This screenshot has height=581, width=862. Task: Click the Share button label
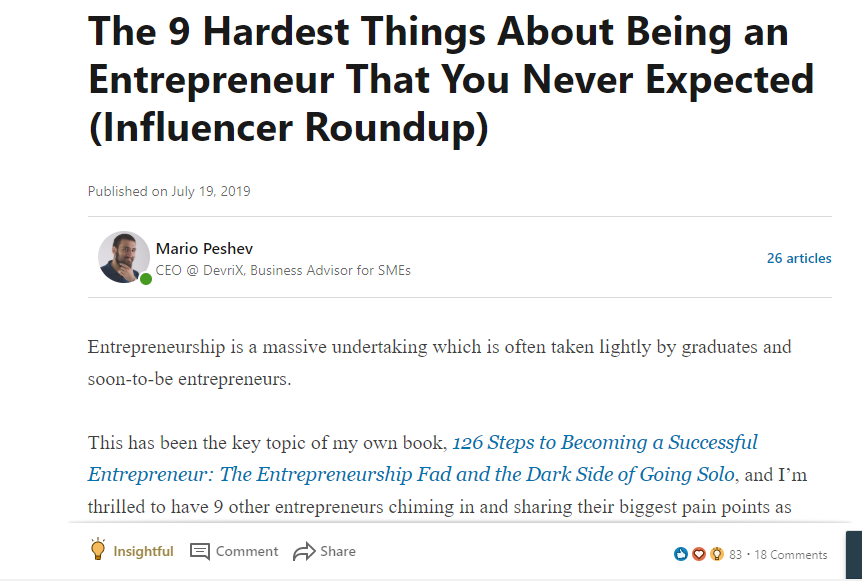338,551
